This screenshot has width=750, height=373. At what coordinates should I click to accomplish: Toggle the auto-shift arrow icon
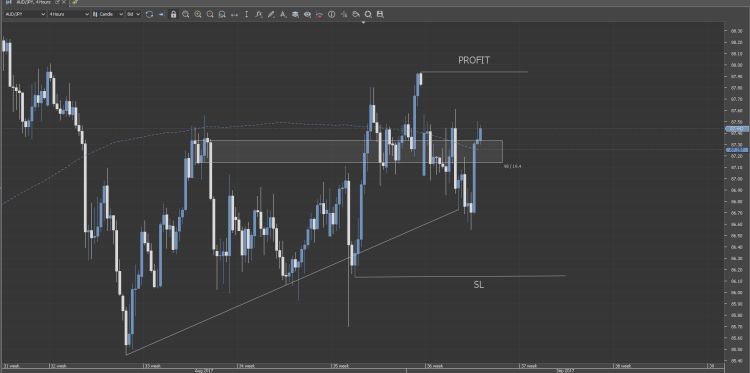[x=161, y=14]
